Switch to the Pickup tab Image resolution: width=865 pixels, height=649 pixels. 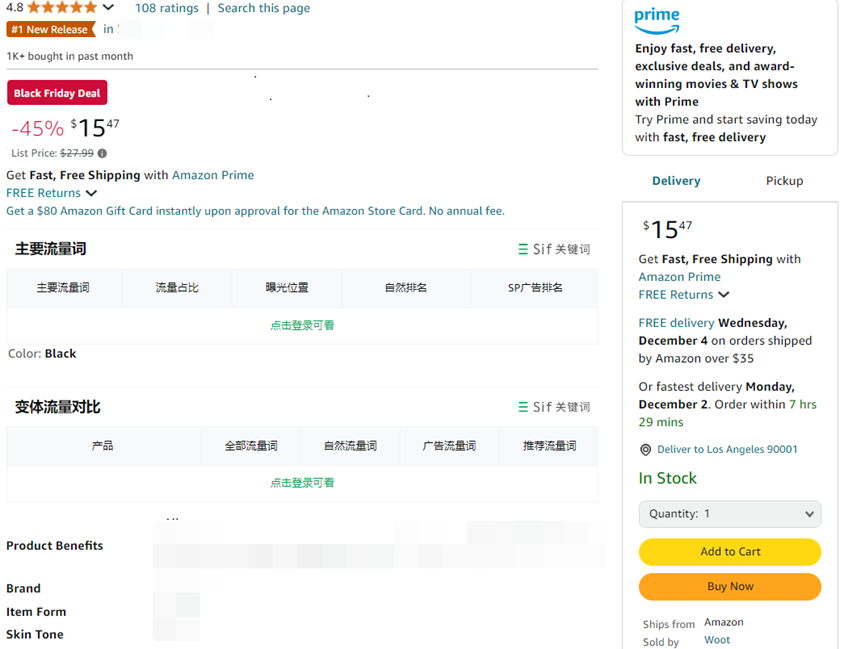[784, 181]
